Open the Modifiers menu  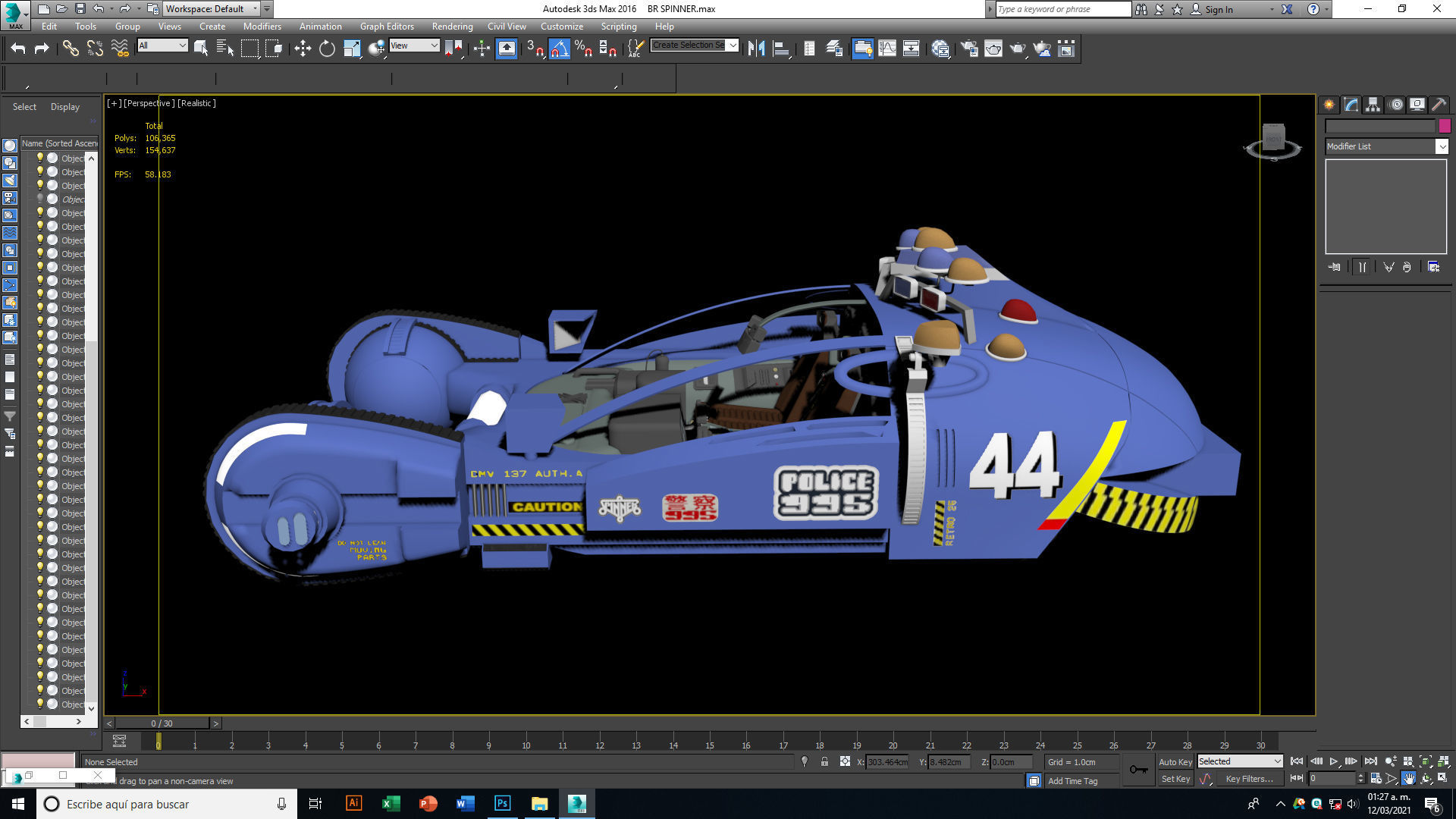[x=262, y=26]
